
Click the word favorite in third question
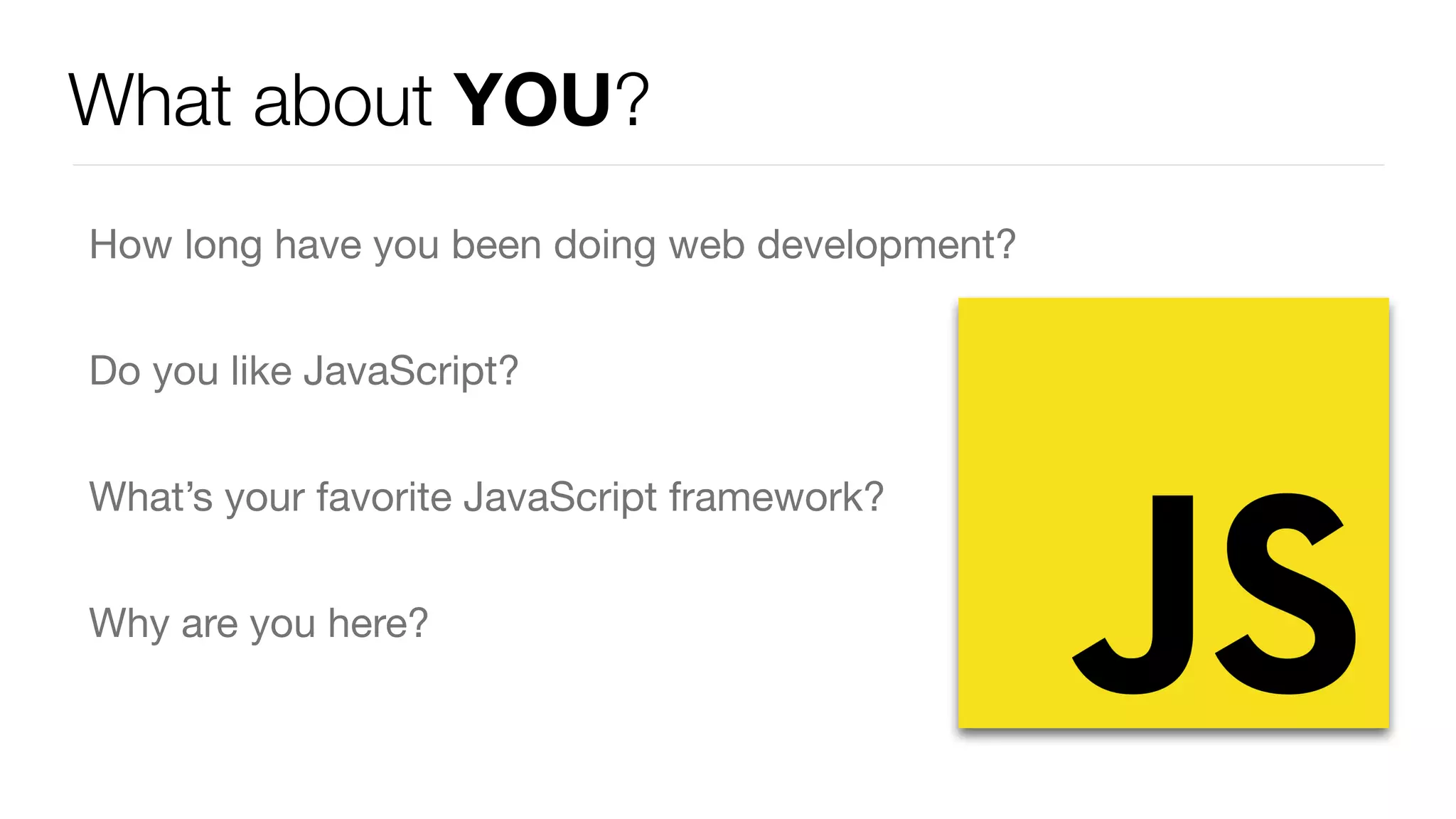click(x=384, y=497)
